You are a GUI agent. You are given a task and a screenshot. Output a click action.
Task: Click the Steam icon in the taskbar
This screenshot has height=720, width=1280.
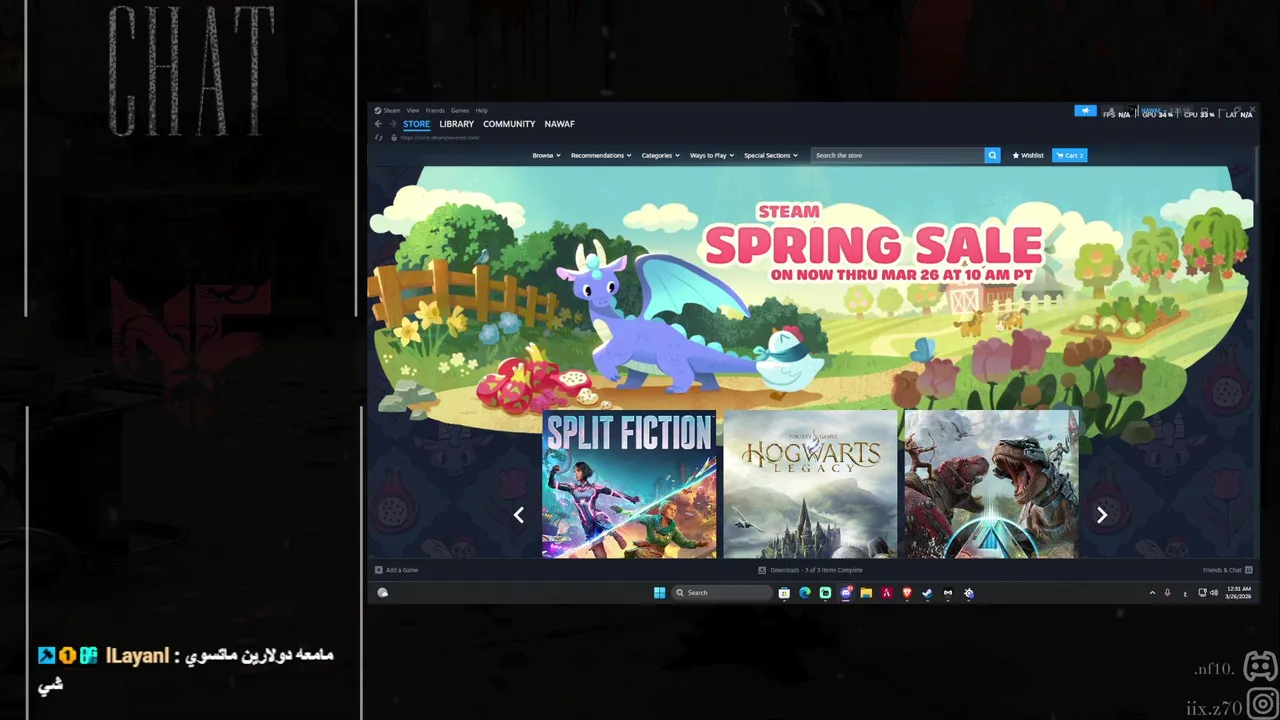[x=927, y=593]
